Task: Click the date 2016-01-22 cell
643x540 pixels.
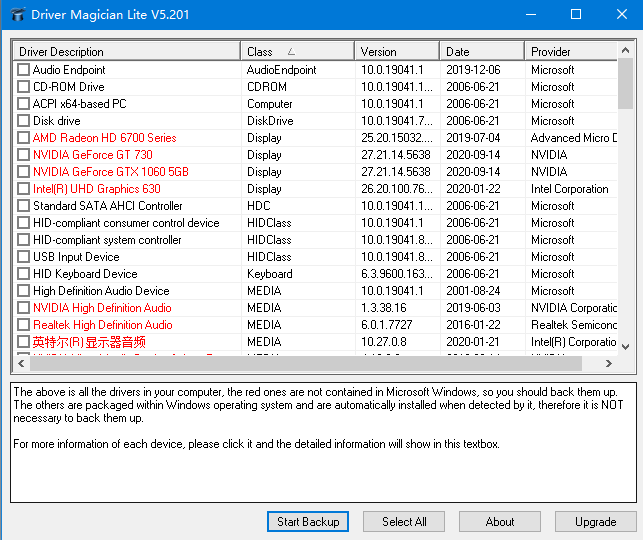Action: click(x=473, y=325)
